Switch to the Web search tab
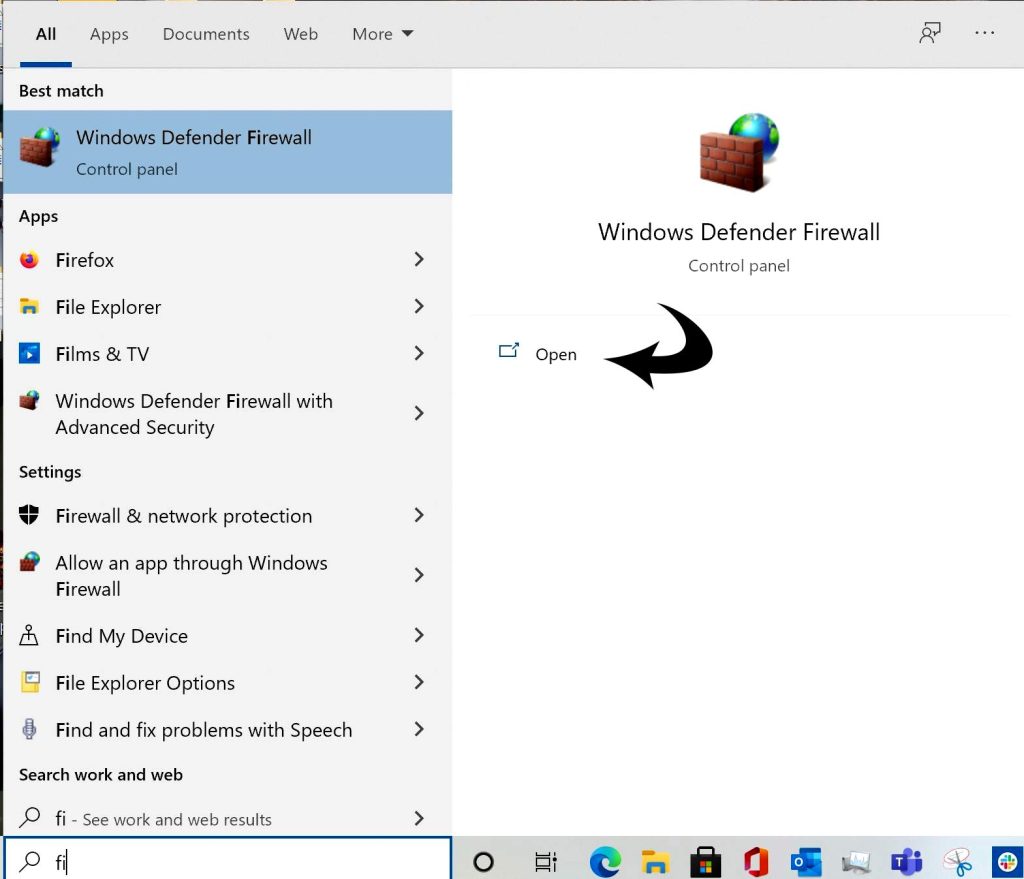Image resolution: width=1024 pixels, height=879 pixels. coord(300,34)
